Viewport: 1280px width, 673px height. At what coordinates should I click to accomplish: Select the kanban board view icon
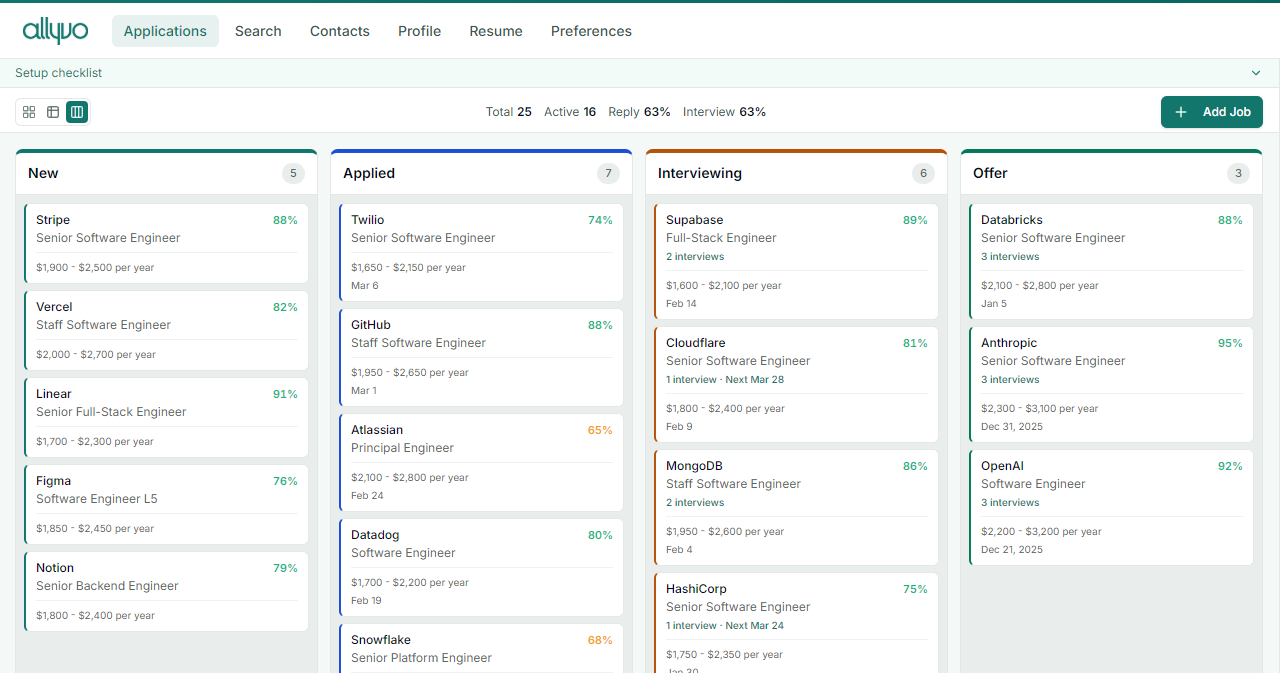tap(77, 112)
